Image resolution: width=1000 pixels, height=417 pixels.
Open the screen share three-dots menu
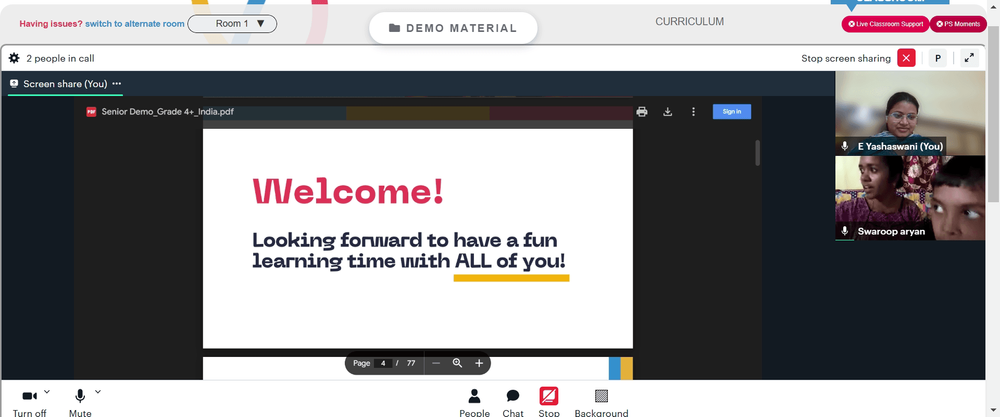[x=117, y=84]
